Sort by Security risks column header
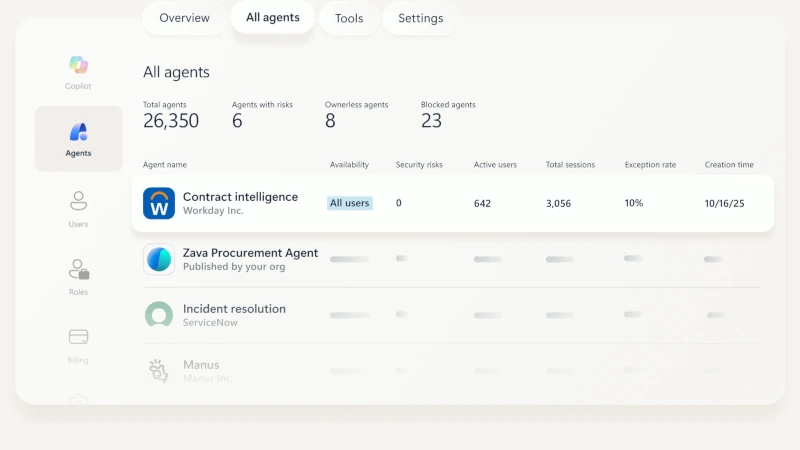Screen dimensions: 800x450 (419, 165)
